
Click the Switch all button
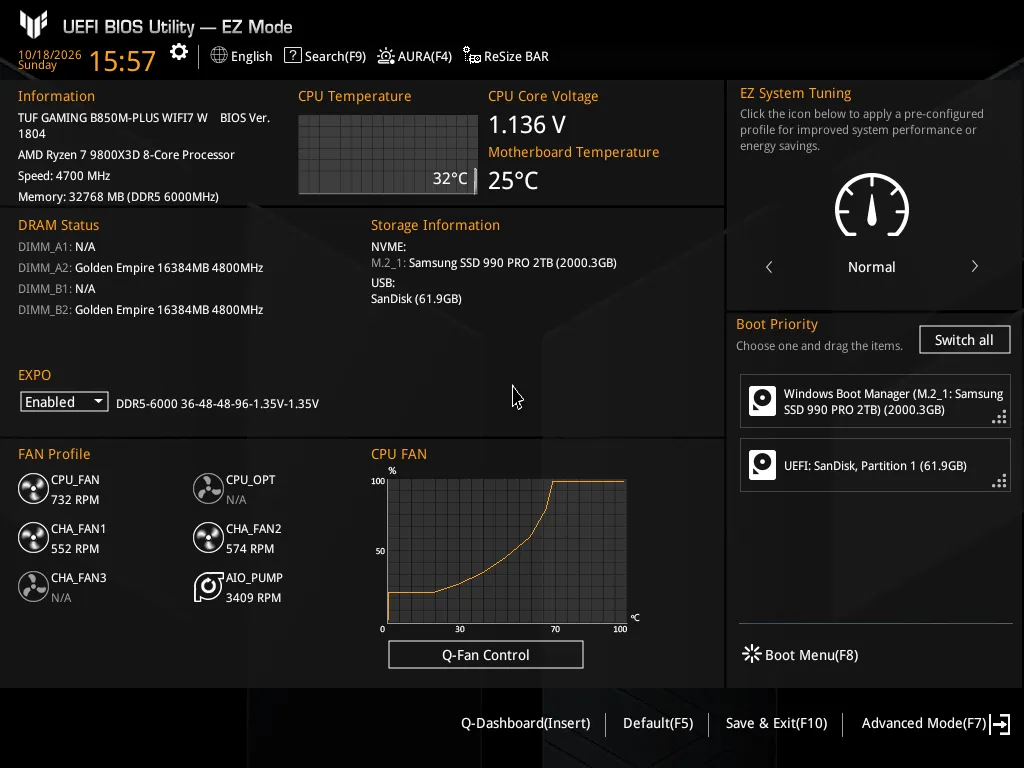[964, 340]
